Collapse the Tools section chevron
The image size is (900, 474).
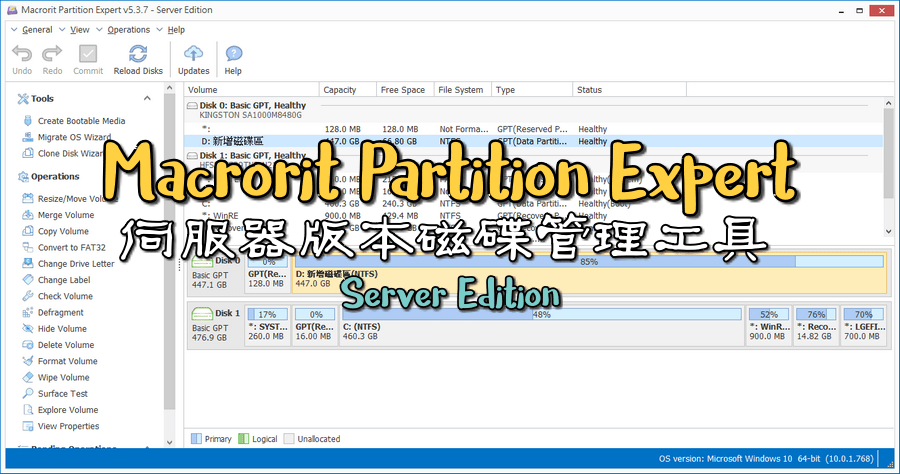[x=147, y=98]
